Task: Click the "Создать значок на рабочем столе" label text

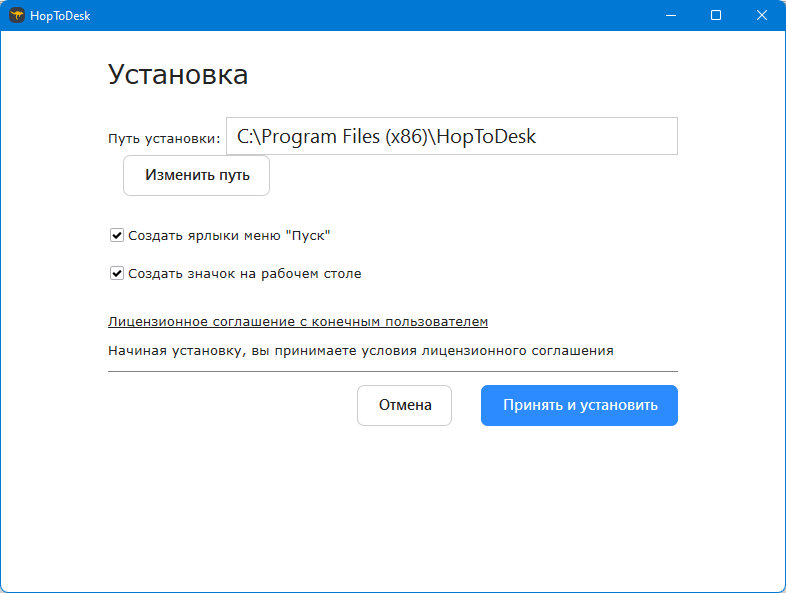Action: click(245, 273)
